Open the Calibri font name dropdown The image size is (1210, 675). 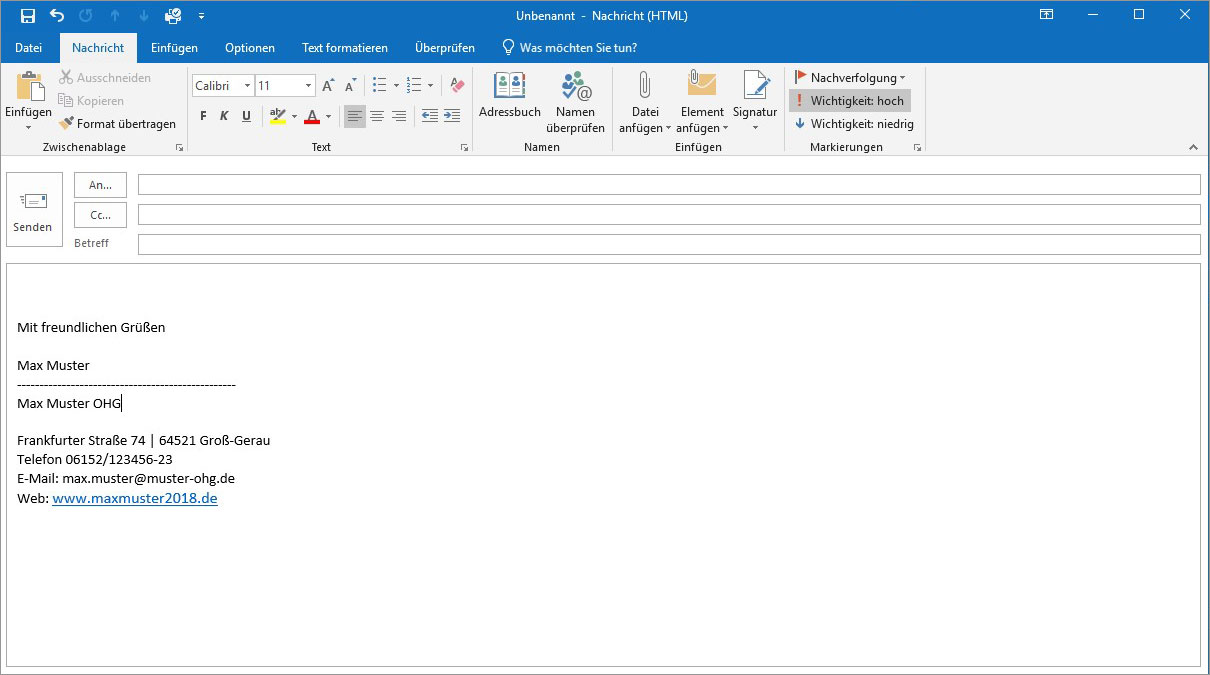point(247,86)
